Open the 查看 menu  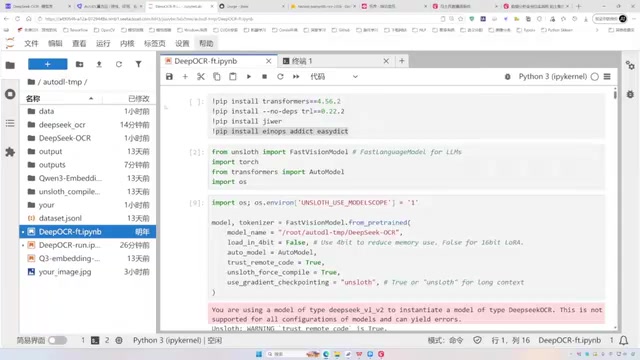79,44
